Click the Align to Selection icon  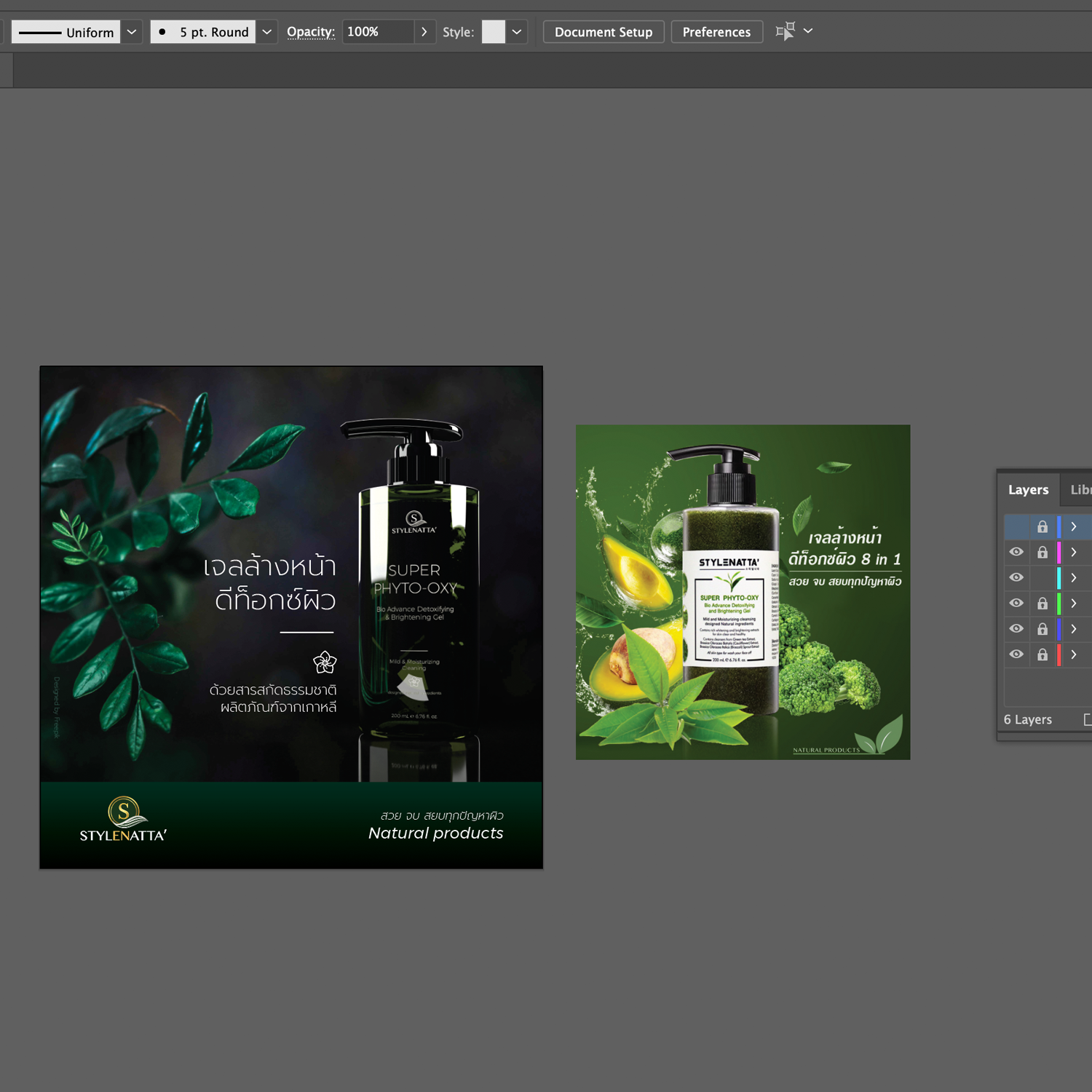pyautogui.click(x=786, y=31)
